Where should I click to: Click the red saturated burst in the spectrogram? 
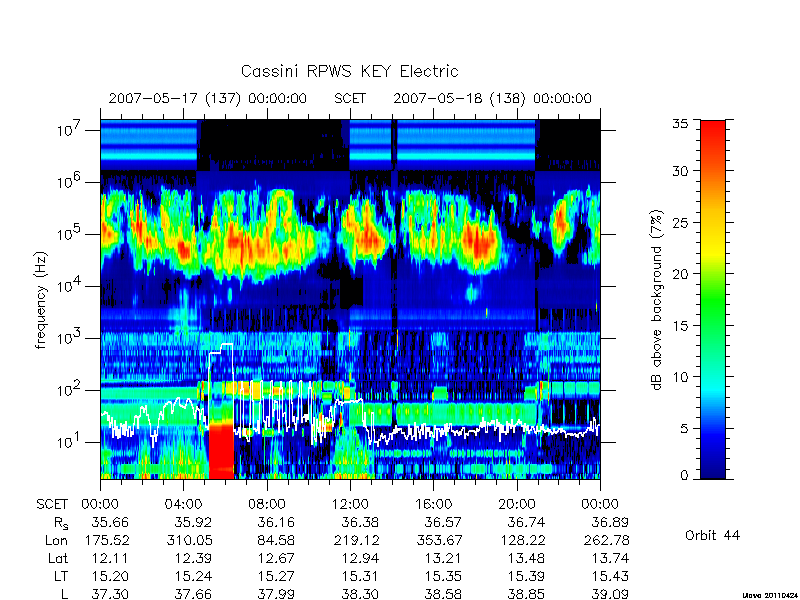click(221, 451)
